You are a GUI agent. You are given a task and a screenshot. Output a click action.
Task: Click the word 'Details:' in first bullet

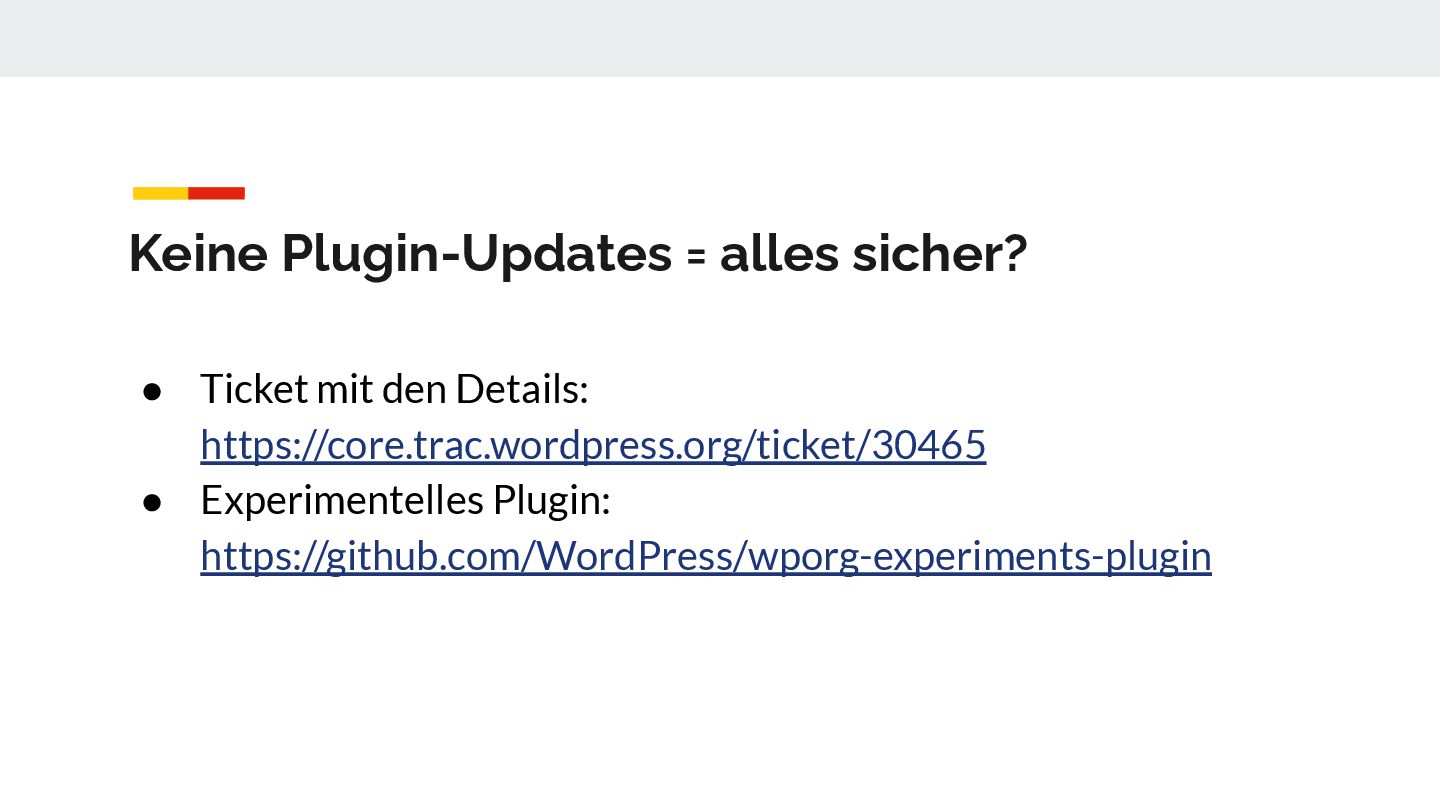coord(522,389)
